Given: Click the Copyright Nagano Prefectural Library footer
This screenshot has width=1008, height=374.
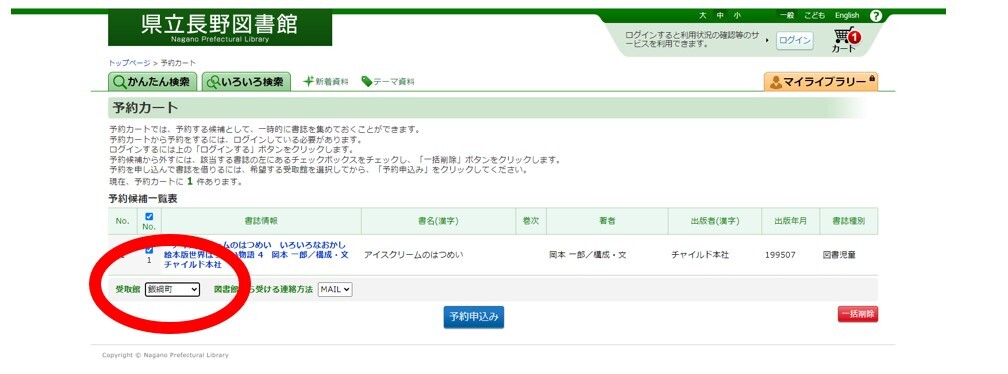Looking at the screenshot, I should (x=165, y=355).
